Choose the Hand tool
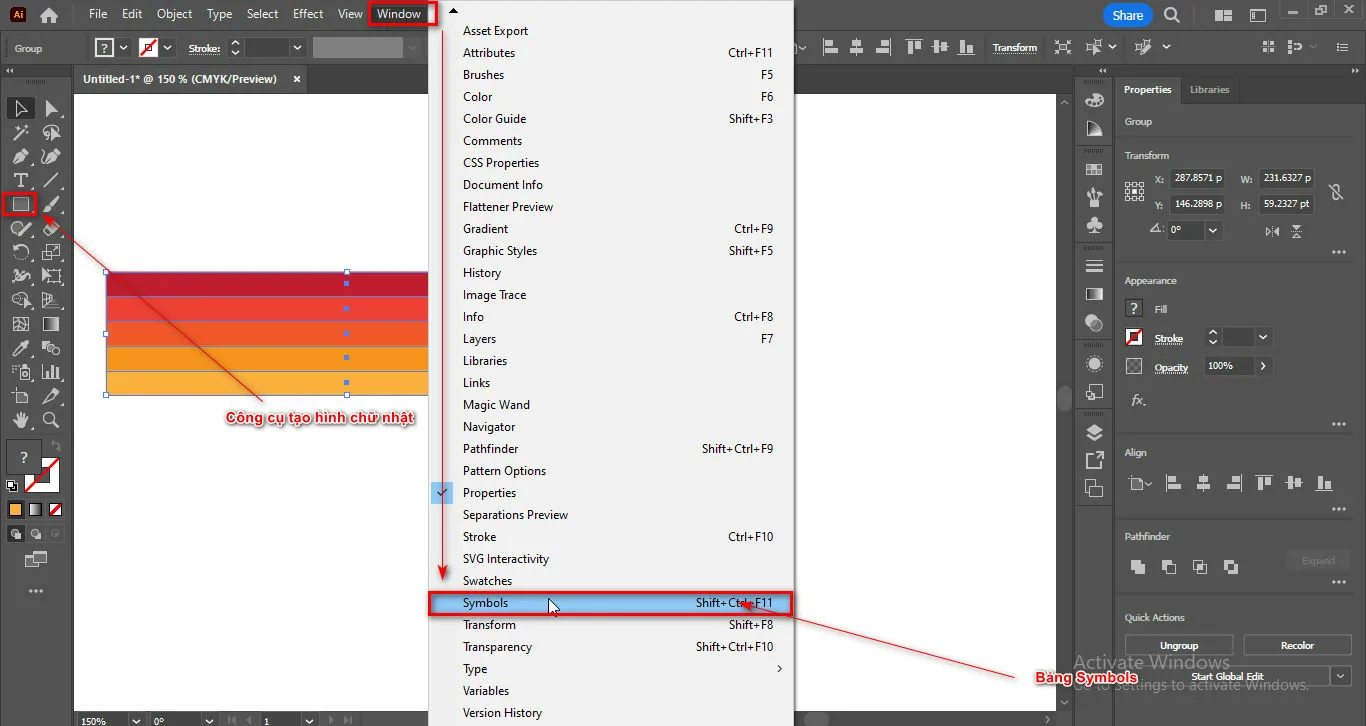The width and height of the screenshot is (1366, 726). (x=20, y=420)
